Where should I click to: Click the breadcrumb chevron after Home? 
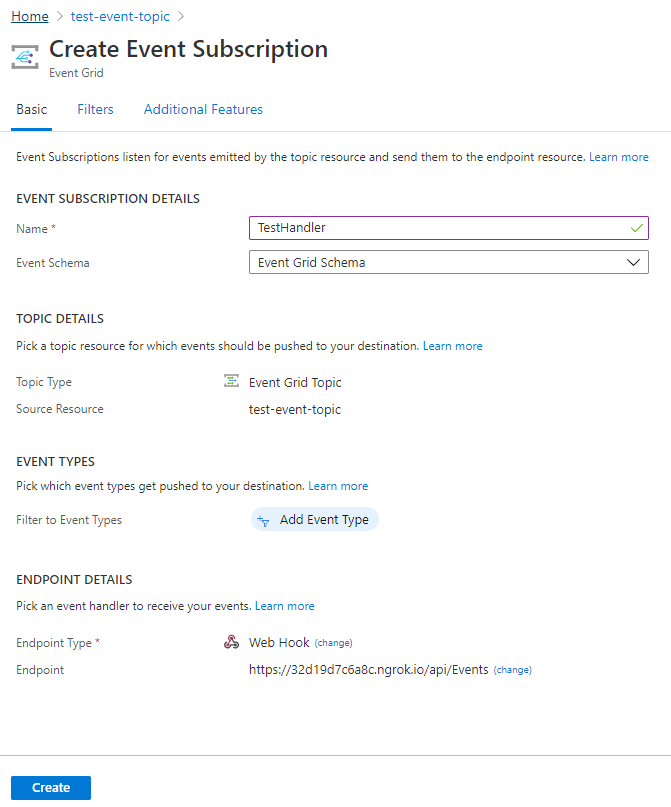(60, 16)
